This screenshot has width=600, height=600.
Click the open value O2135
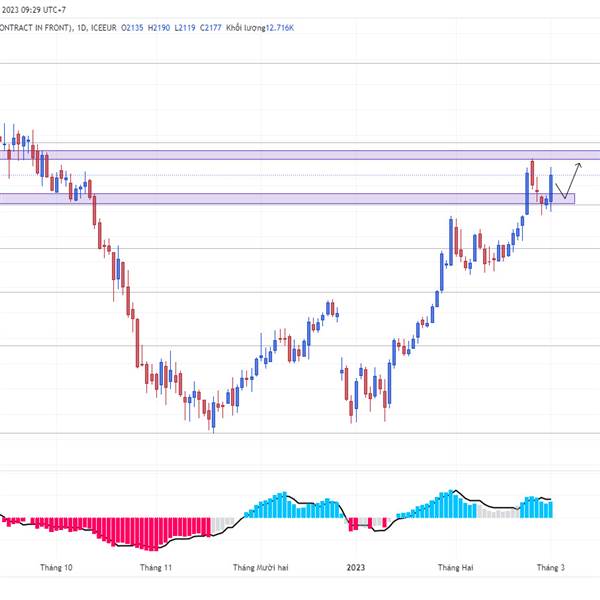(x=132, y=28)
